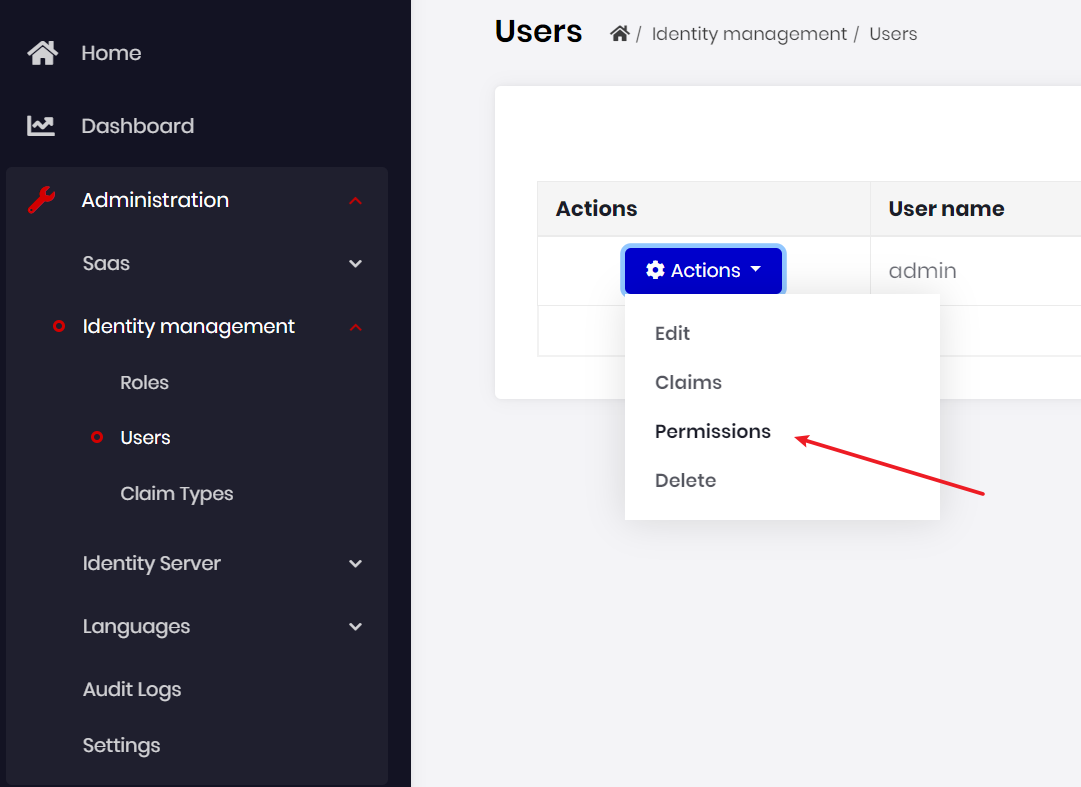Select Edit in the Actions dropdown
The height and width of the screenshot is (787, 1081).
[x=672, y=333]
